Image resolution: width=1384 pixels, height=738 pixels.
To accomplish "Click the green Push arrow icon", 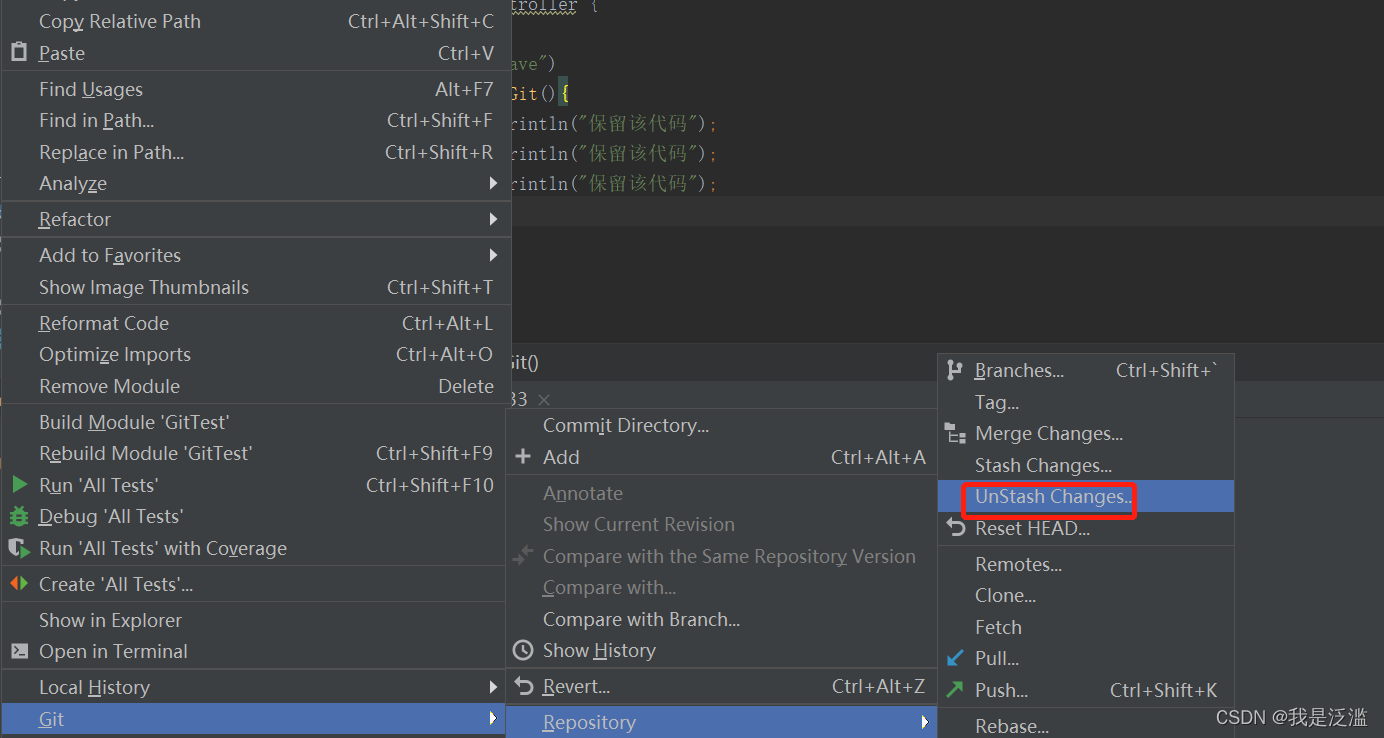I will (955, 690).
